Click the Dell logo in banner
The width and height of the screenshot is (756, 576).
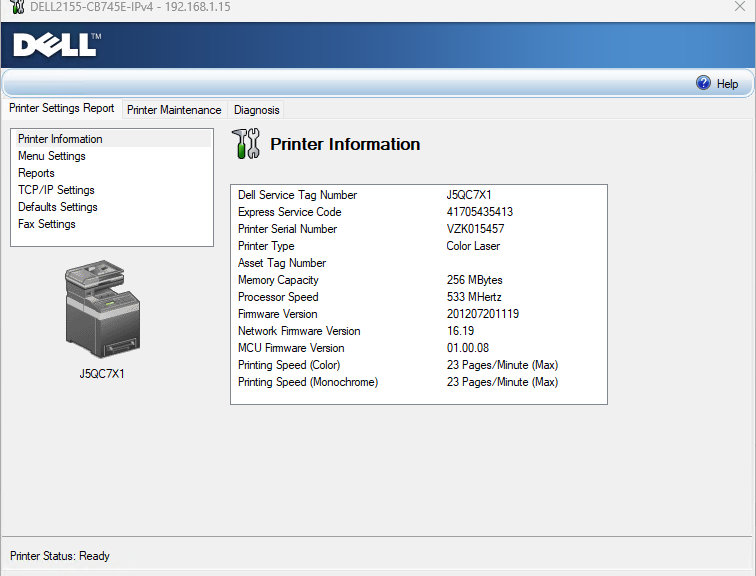[x=57, y=45]
